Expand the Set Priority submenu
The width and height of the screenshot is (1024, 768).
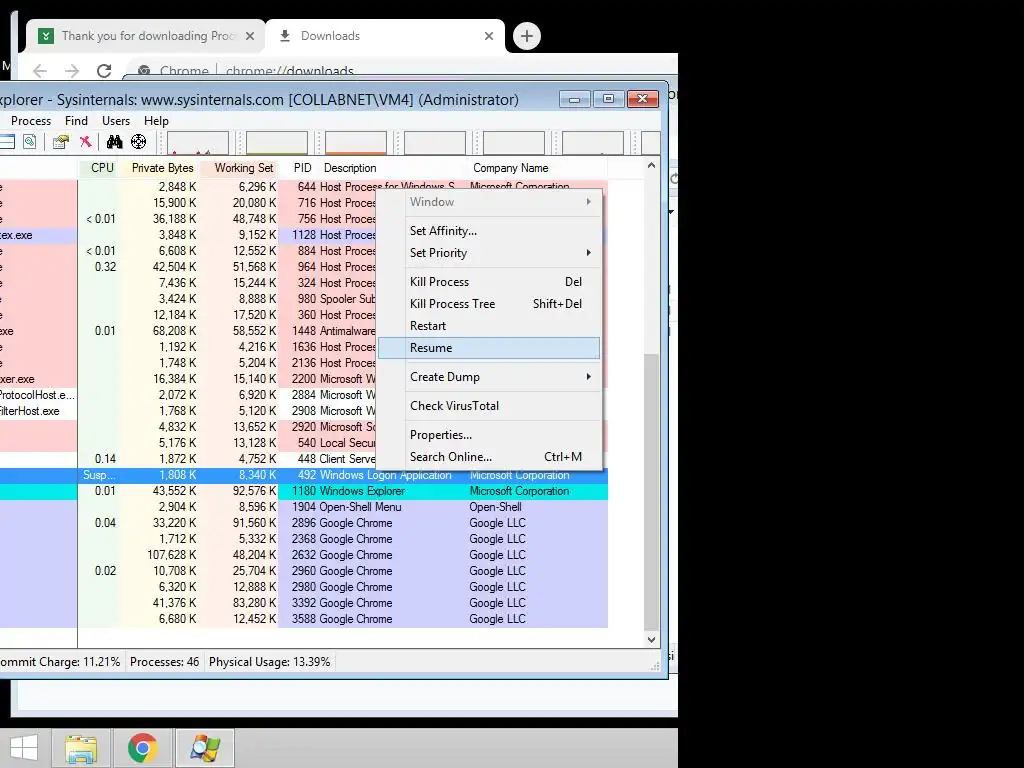[x=489, y=253]
